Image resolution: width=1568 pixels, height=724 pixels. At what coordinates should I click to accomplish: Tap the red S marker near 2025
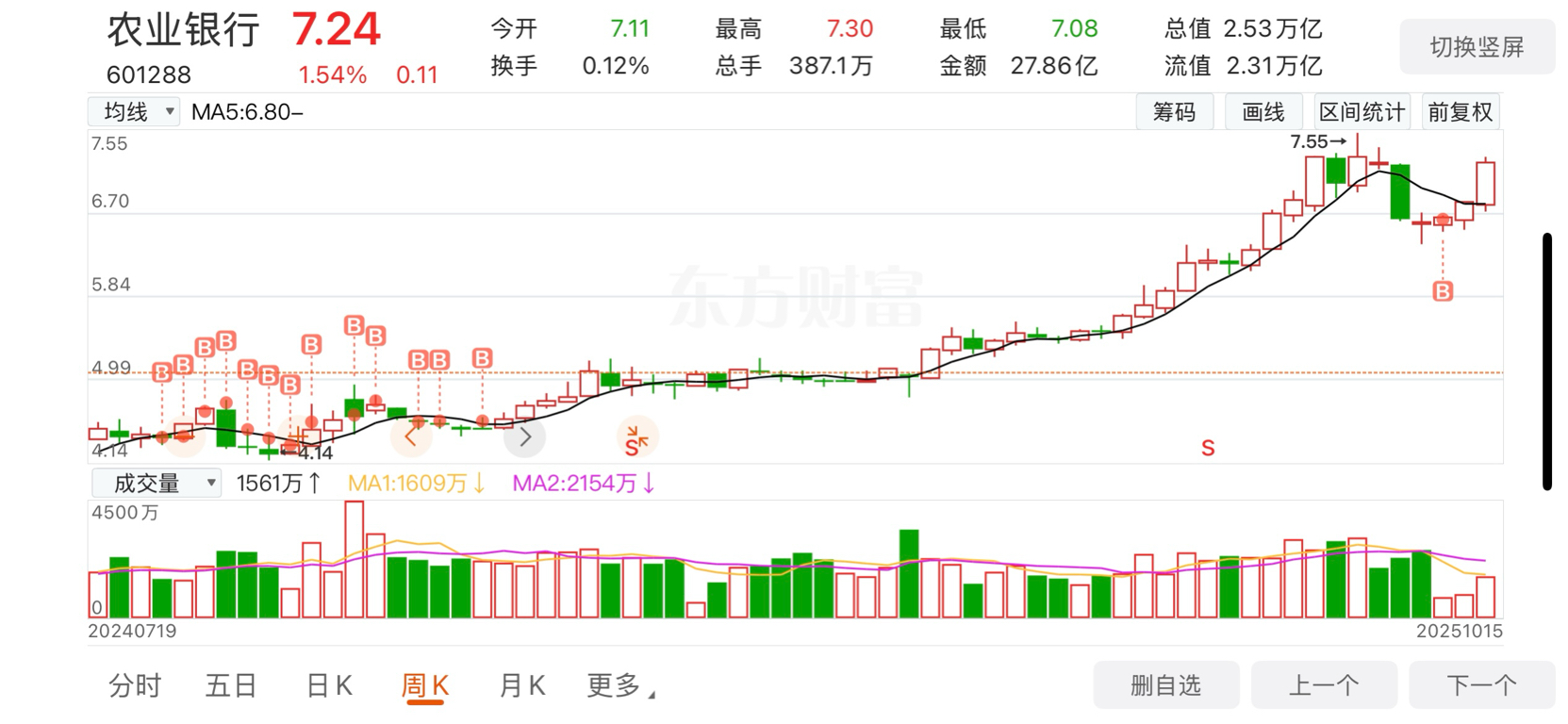(x=1208, y=449)
